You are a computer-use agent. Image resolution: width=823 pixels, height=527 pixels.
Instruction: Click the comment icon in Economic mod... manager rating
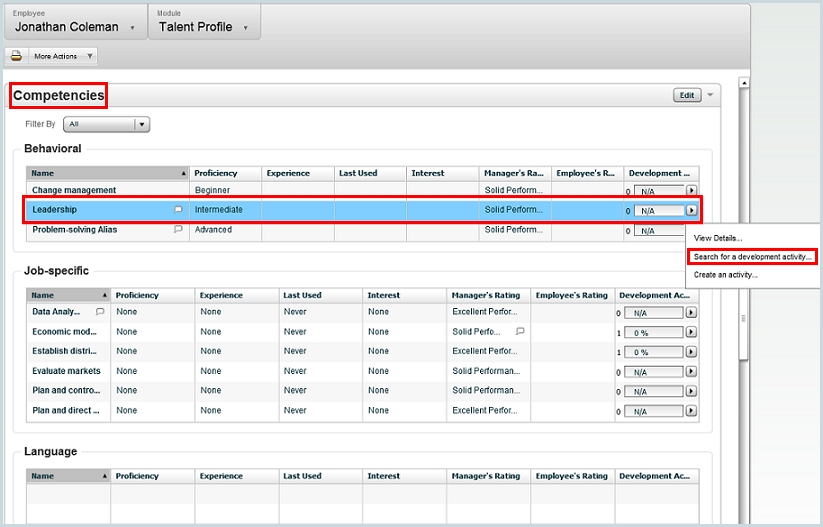pos(520,331)
